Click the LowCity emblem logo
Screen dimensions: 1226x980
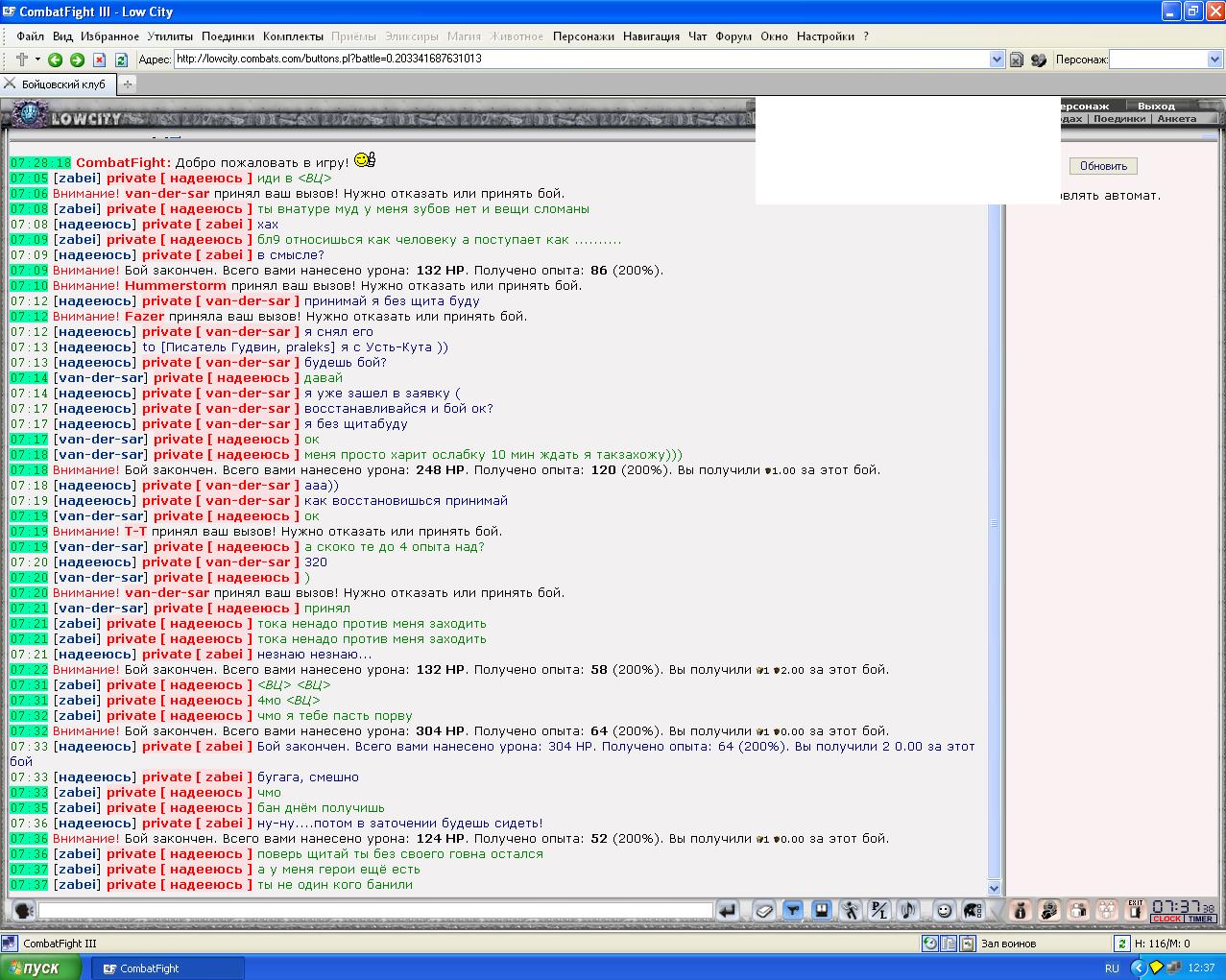click(x=29, y=115)
